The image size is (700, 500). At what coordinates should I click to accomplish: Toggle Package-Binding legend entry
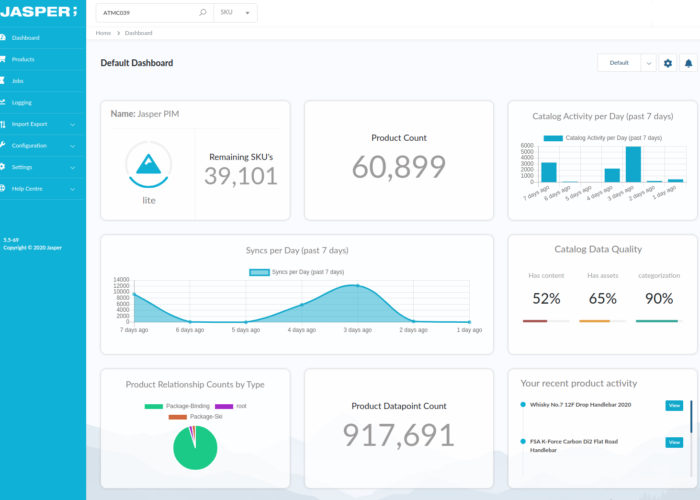pos(177,406)
